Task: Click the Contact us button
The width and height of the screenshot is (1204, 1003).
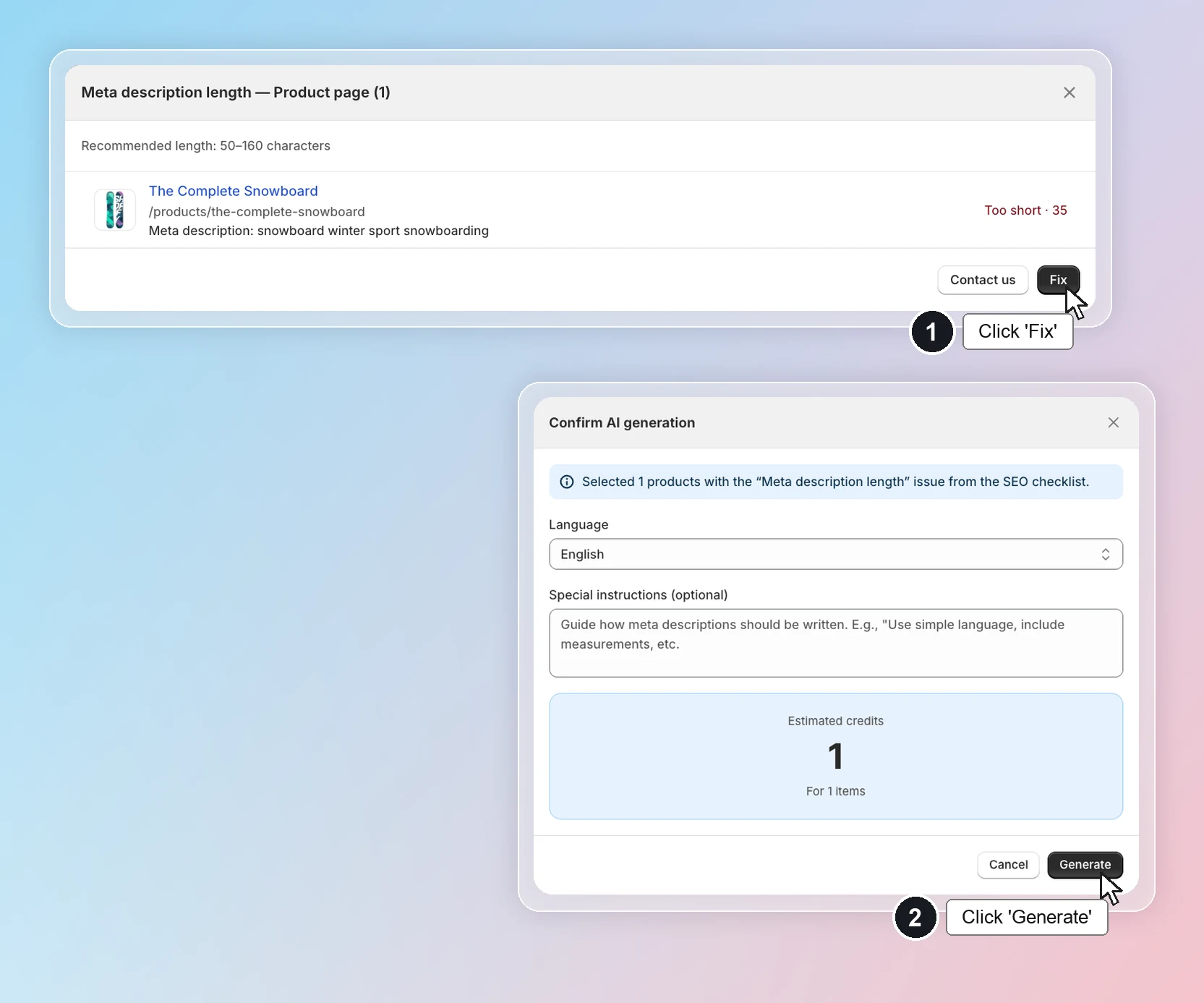Action: pos(983,280)
